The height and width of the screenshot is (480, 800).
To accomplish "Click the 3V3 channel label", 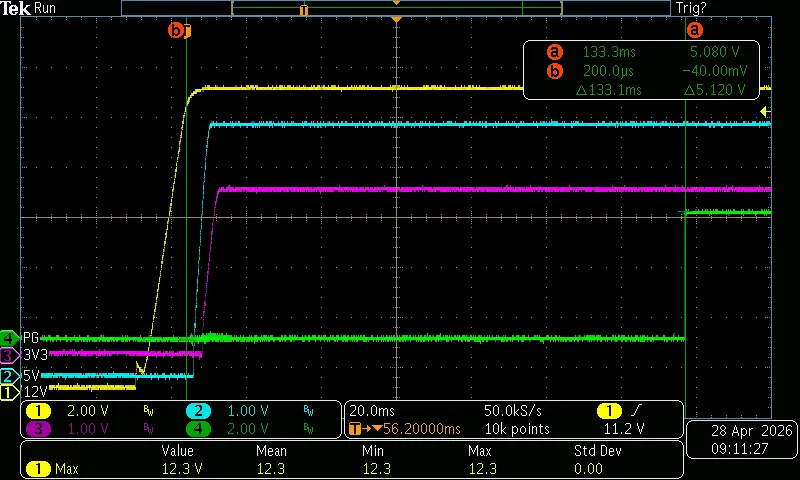I will [35, 355].
